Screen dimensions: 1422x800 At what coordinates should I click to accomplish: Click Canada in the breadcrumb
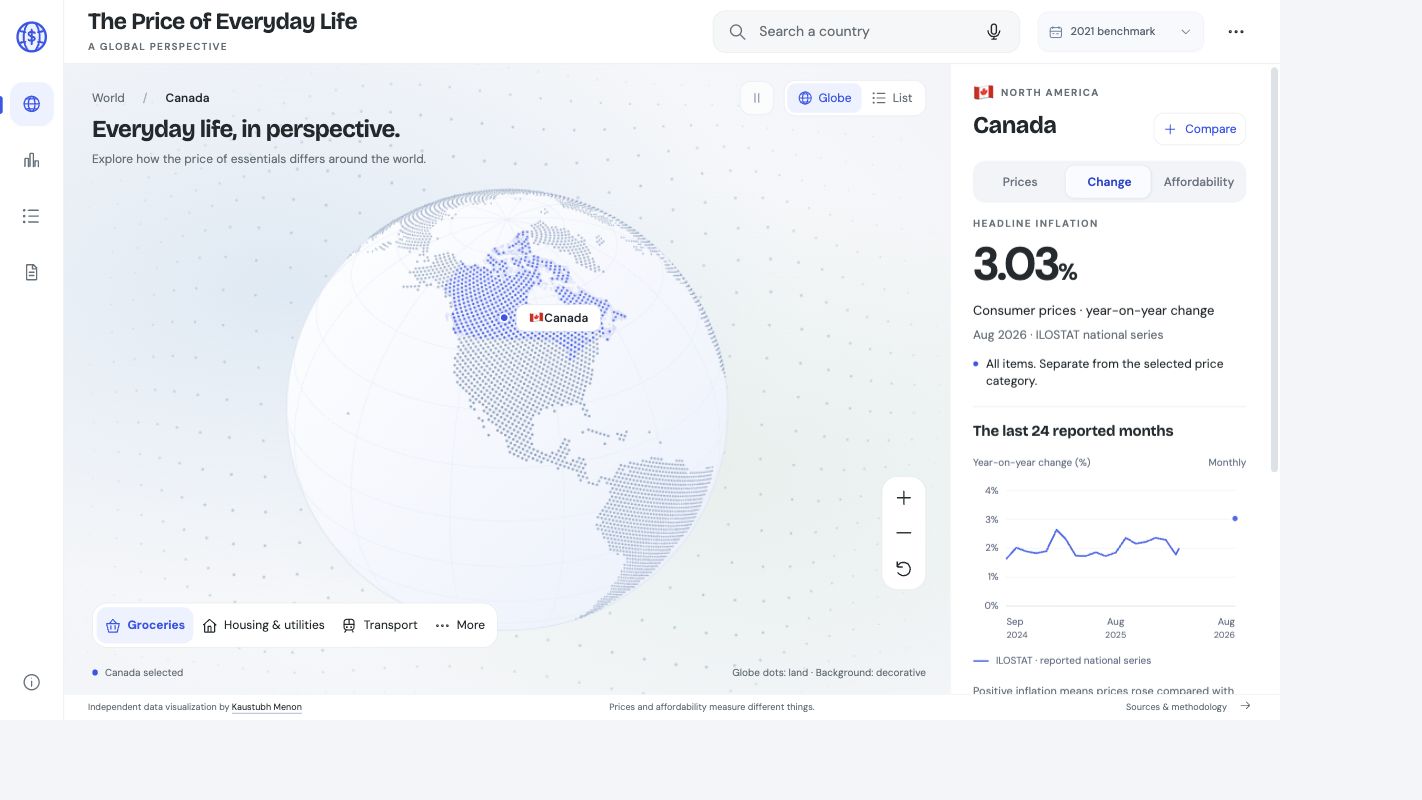coord(187,98)
